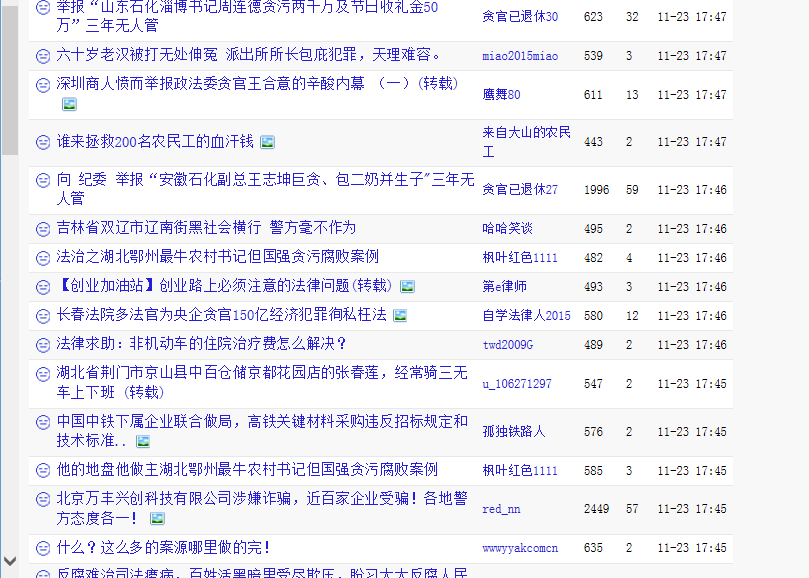Click image icon after 创业加油站 post title
809x578 pixels.
point(407,286)
